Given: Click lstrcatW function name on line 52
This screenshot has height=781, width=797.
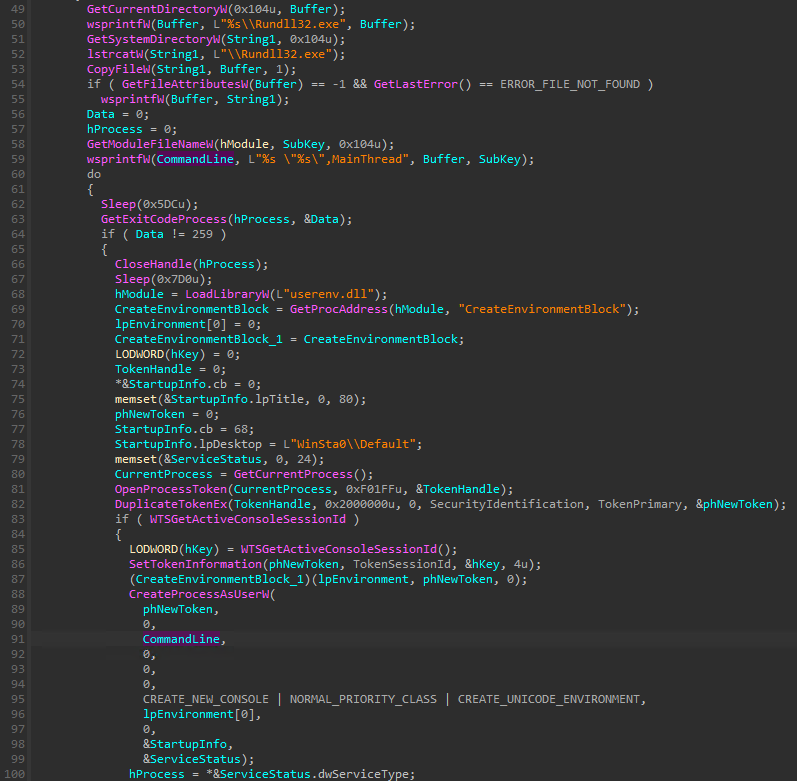Looking at the screenshot, I should click(x=115, y=54).
